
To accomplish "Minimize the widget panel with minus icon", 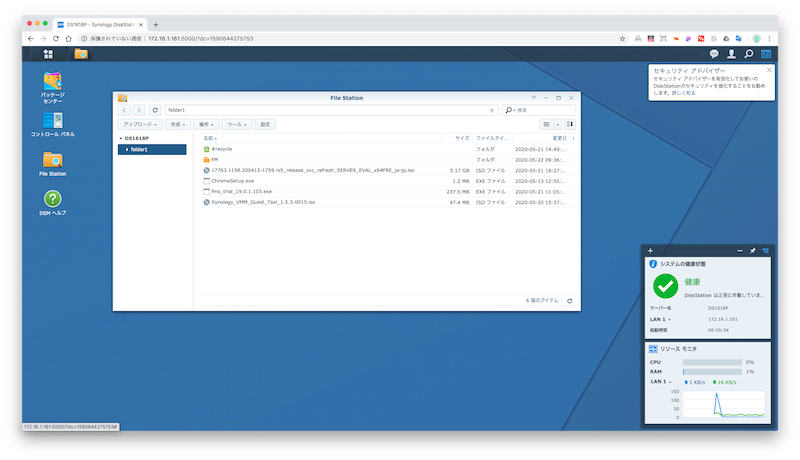I will tap(740, 250).
